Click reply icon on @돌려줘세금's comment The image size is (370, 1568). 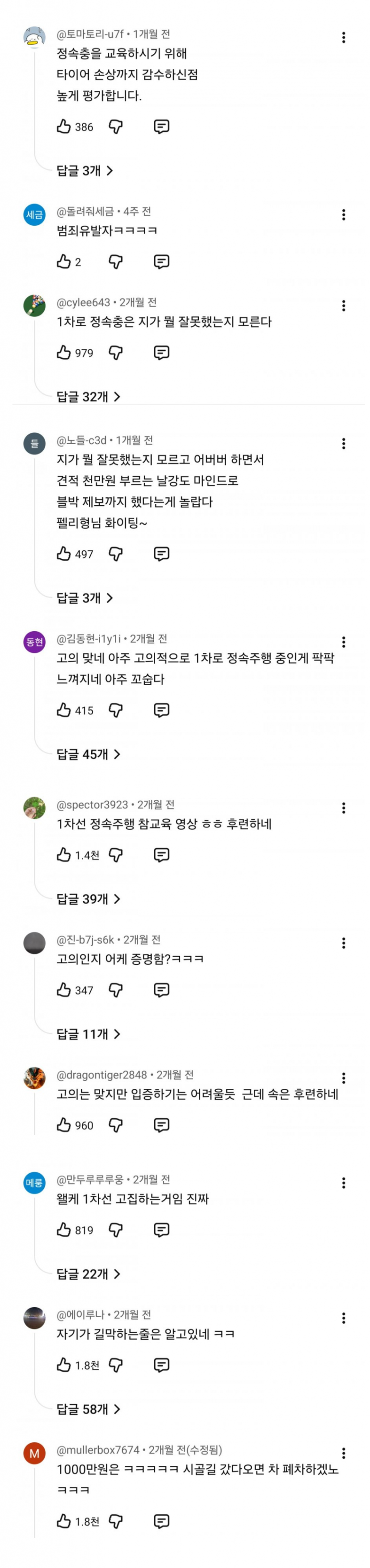(161, 262)
